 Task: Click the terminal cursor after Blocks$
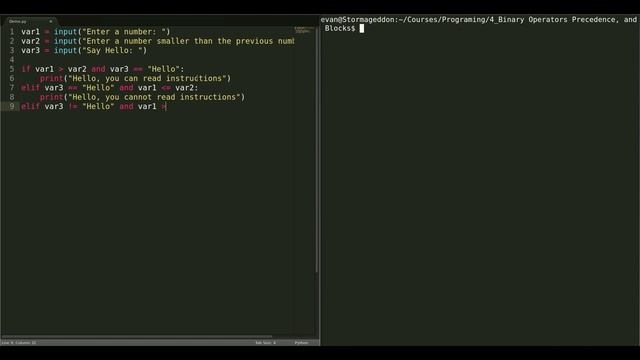(x=362, y=28)
